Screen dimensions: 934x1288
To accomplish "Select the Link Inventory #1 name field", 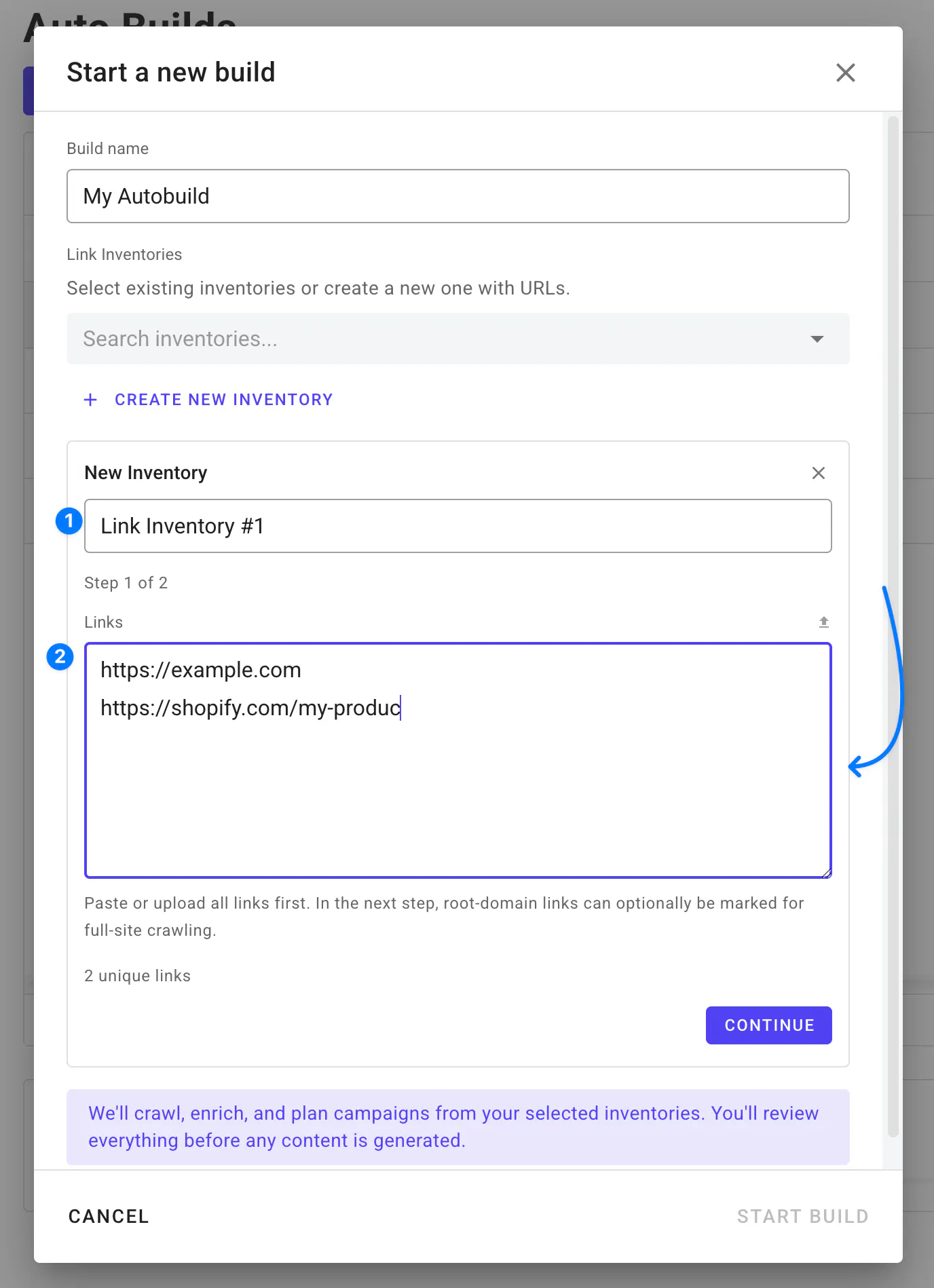I will 458,526.
